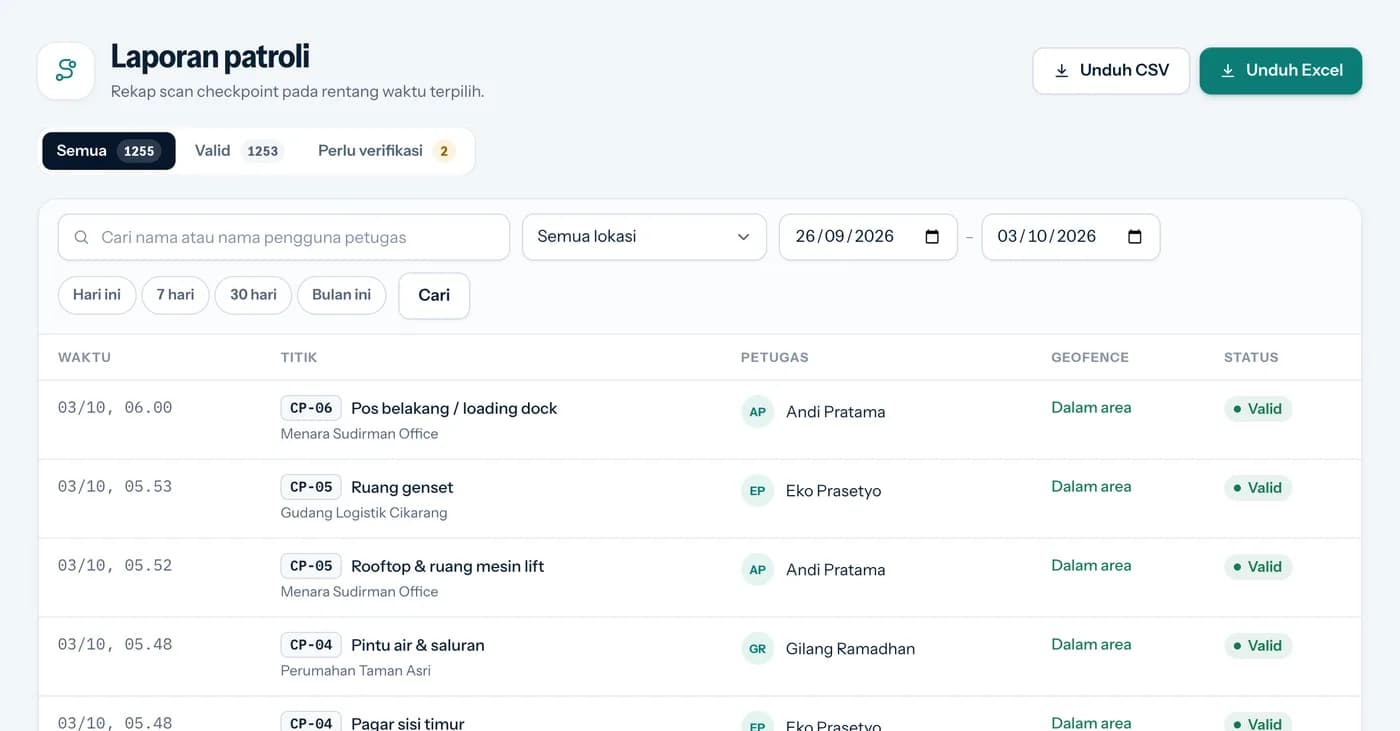Open the Semua lokasi dropdown
Image resolution: width=1400 pixels, height=731 pixels.
pyautogui.click(x=644, y=237)
